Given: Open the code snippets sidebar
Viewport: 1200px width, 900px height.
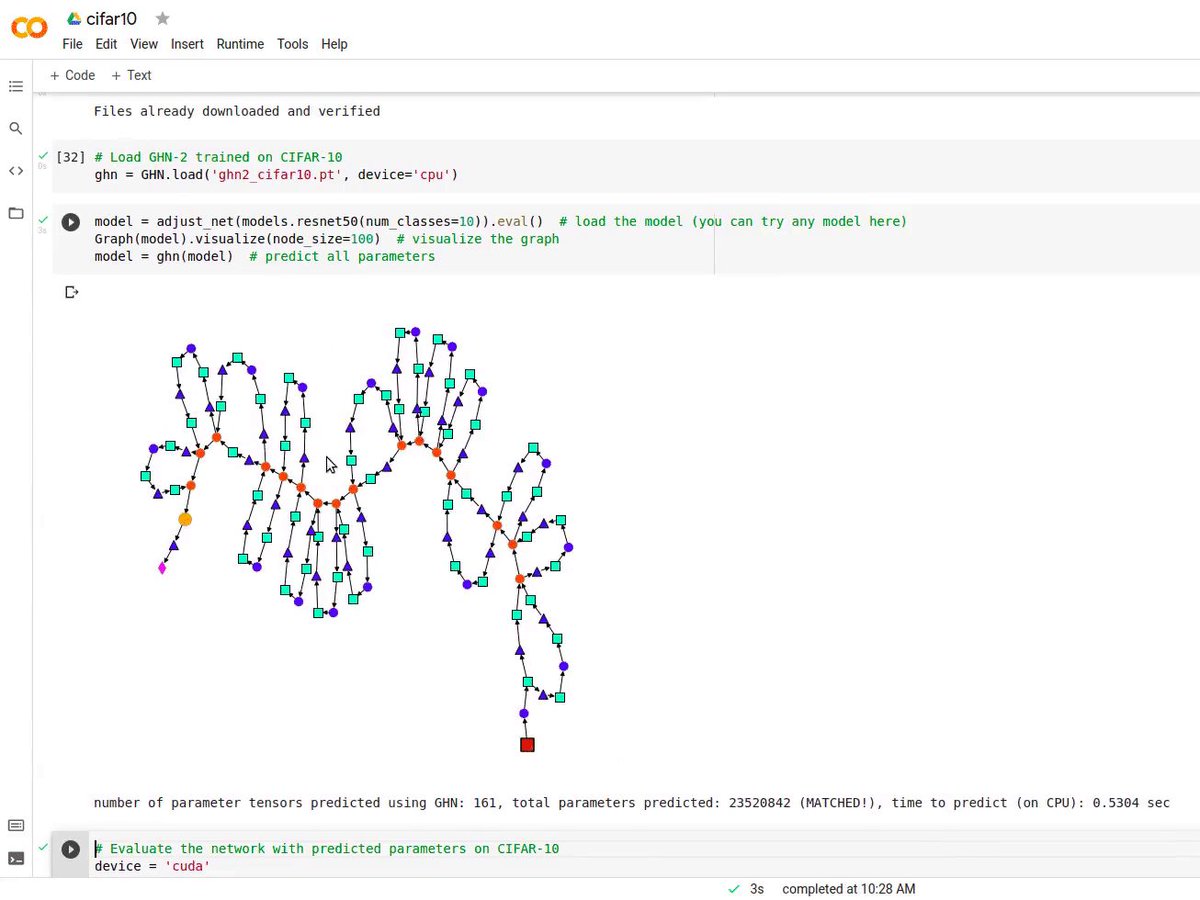Looking at the screenshot, I should pyautogui.click(x=15, y=171).
